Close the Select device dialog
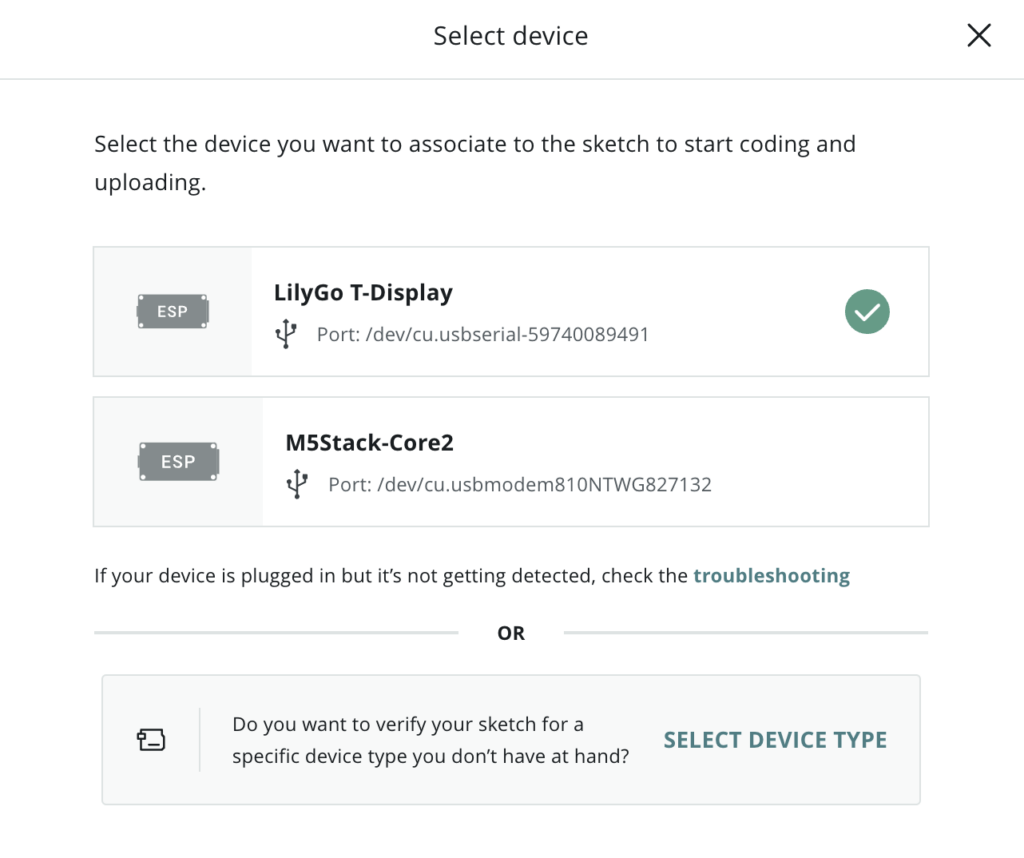The height and width of the screenshot is (858, 1024). [979, 35]
